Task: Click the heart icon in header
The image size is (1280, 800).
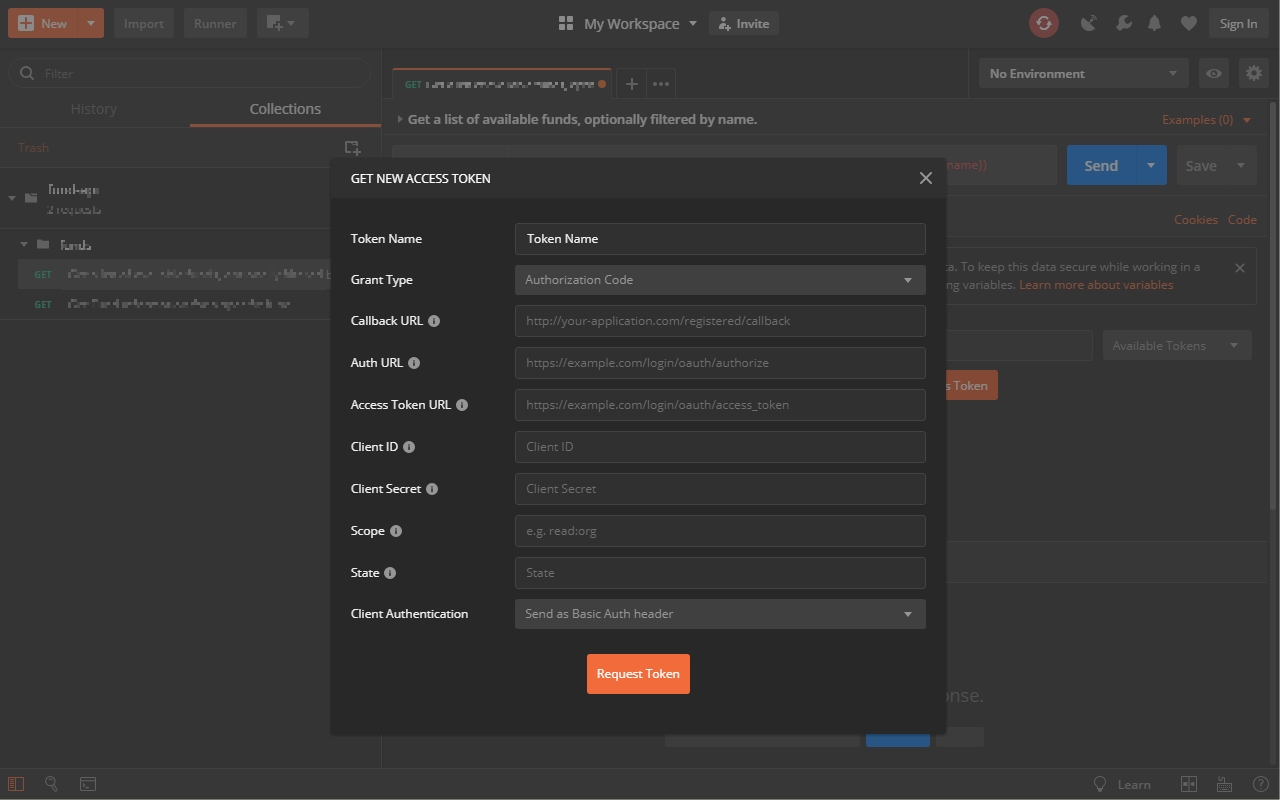Action: point(1188,23)
